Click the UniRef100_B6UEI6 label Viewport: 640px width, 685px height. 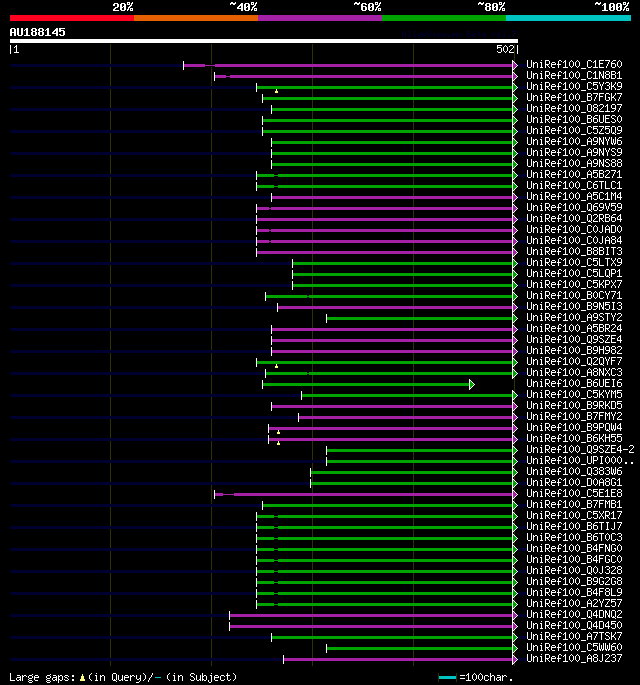click(x=574, y=384)
